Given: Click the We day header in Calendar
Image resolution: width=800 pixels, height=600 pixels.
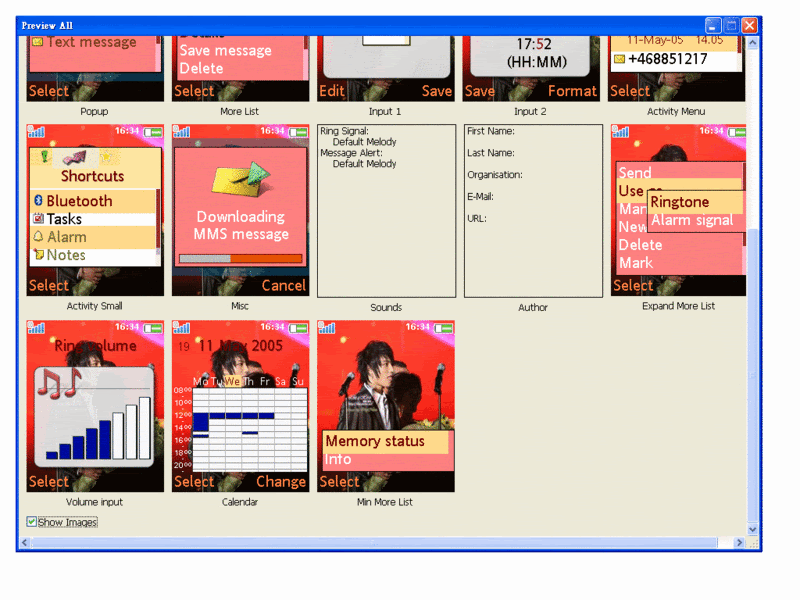Looking at the screenshot, I should pos(232,381).
